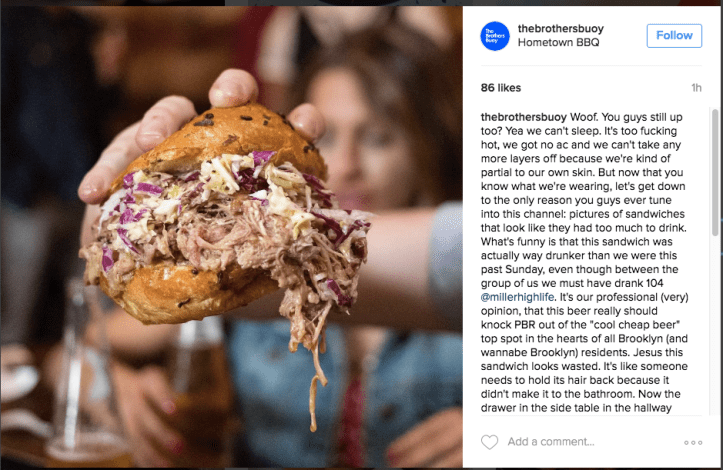Open the blue Brothers Buoy profile avatar
Image resolution: width=723 pixels, height=470 pixels.
coord(495,36)
